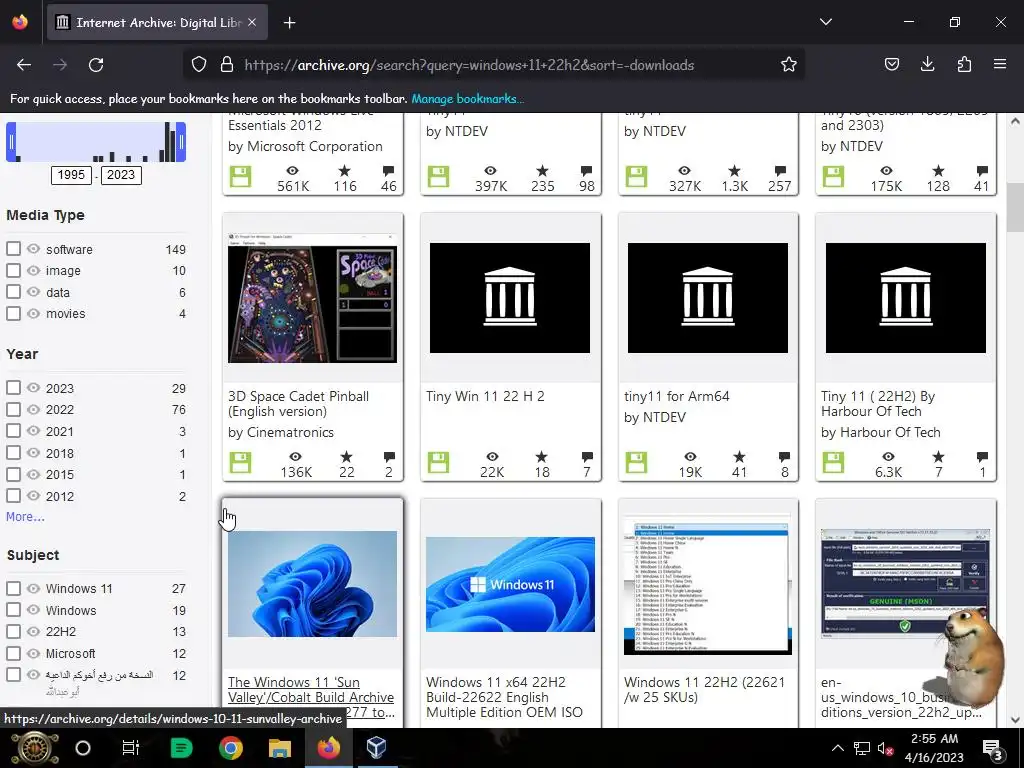Check the image media type box
Screen dimensions: 1024x768
[13, 270]
